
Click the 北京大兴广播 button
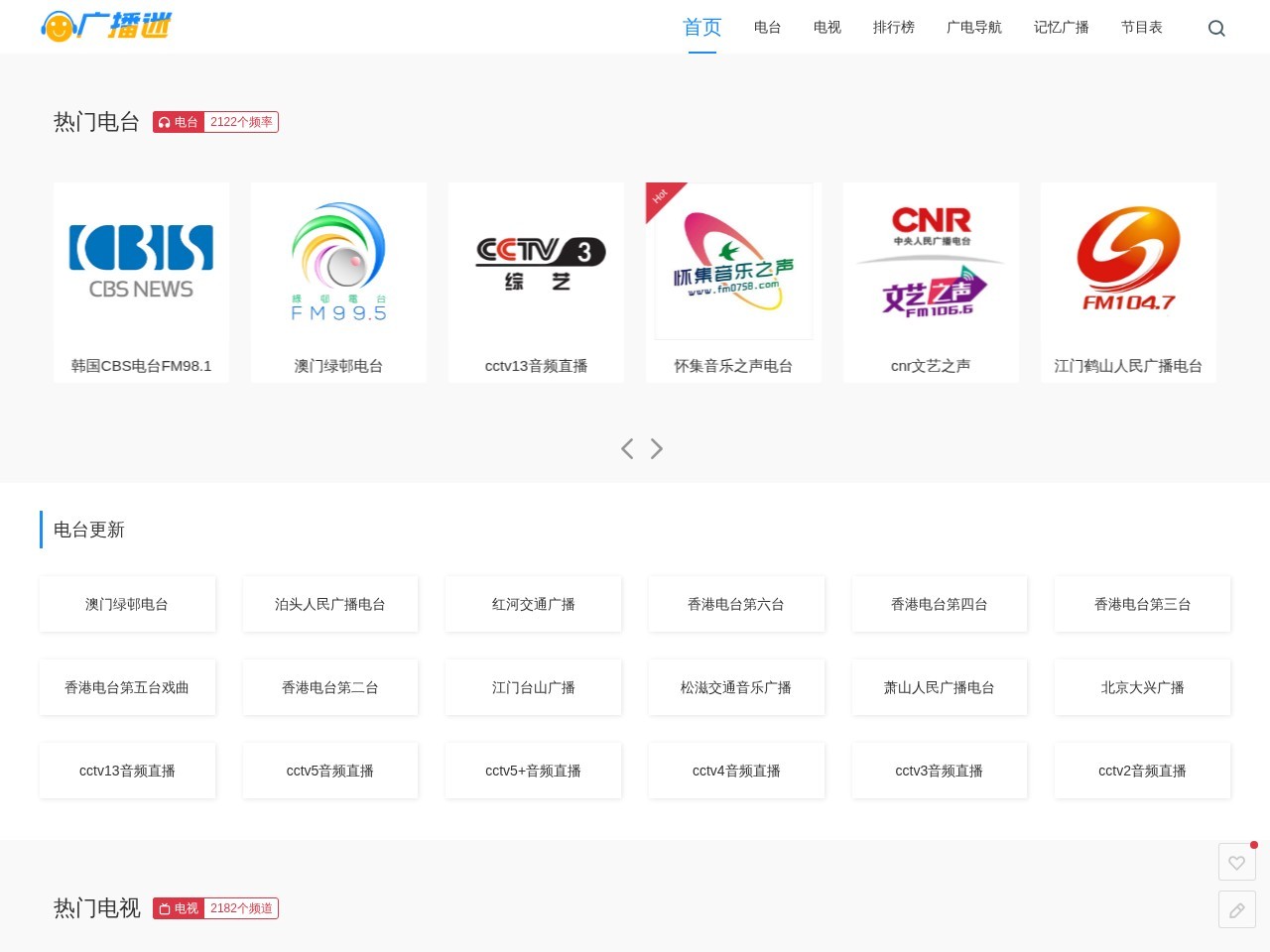pos(1142,687)
